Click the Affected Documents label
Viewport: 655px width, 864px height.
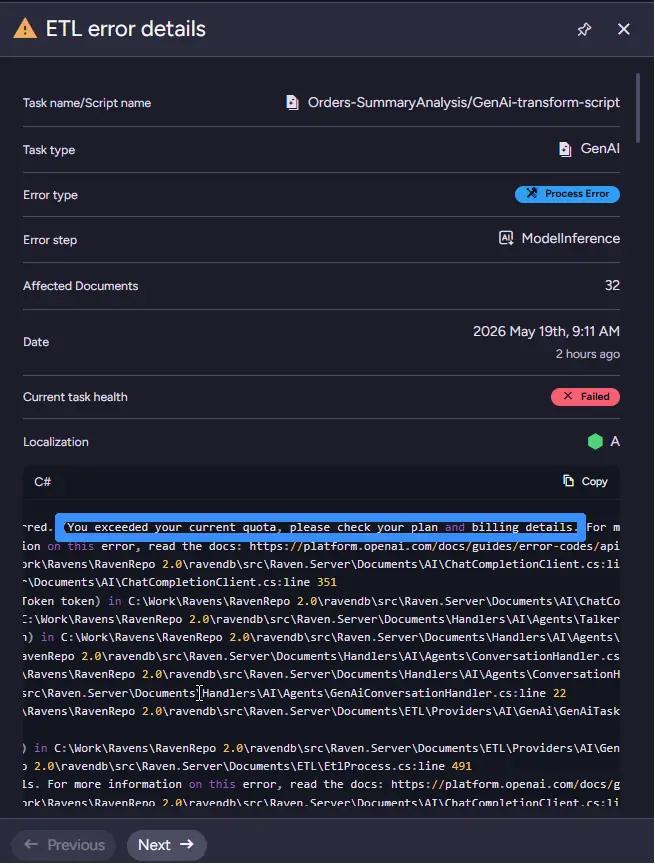(x=80, y=285)
